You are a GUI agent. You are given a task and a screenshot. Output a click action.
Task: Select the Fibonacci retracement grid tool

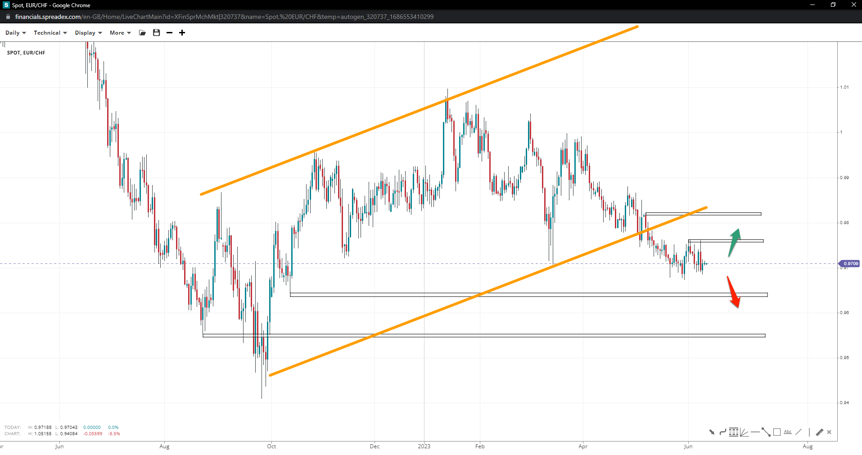[x=733, y=432]
